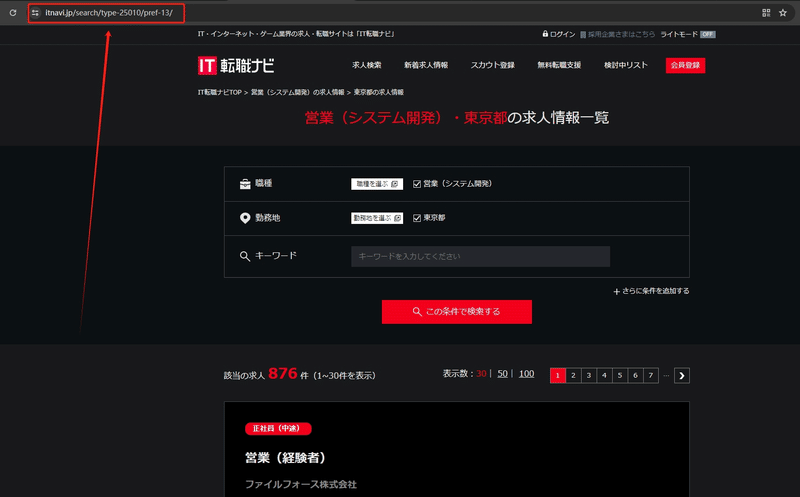Click the magnifier icon next to キーワード
Screen dimensions: 800x497
click(x=245, y=256)
